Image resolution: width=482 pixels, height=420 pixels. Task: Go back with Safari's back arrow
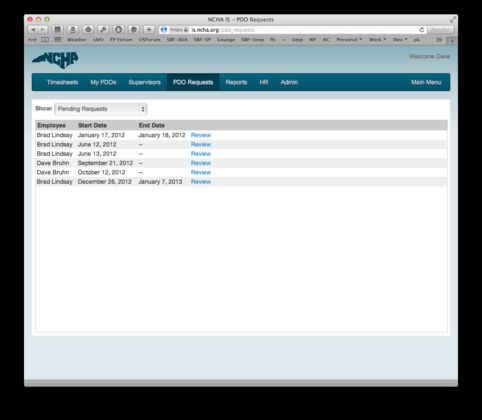(x=33, y=30)
